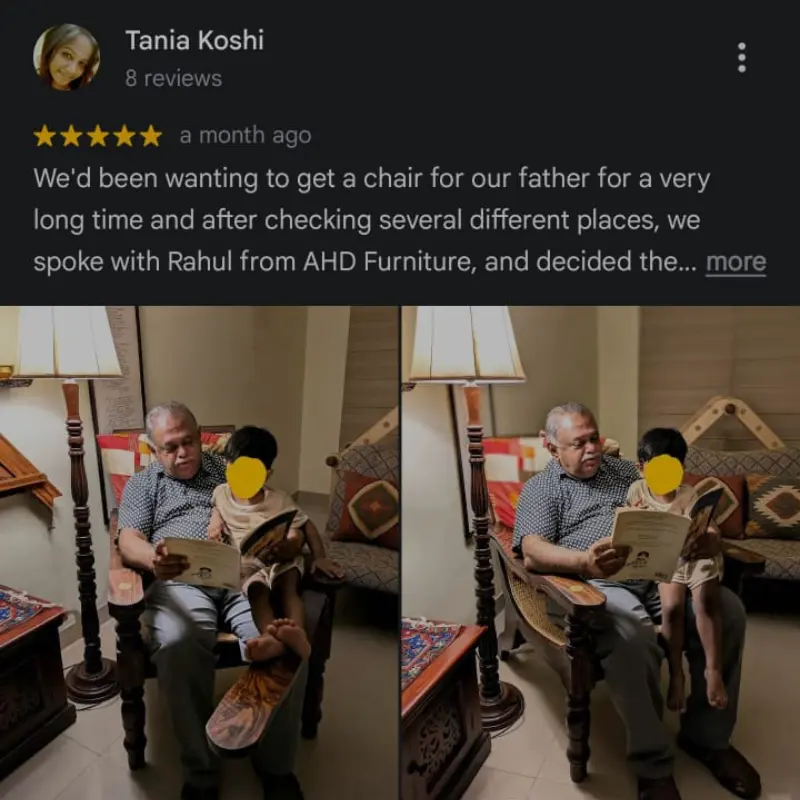
Task: Click the fourth yellow rating star
Action: click(124, 136)
